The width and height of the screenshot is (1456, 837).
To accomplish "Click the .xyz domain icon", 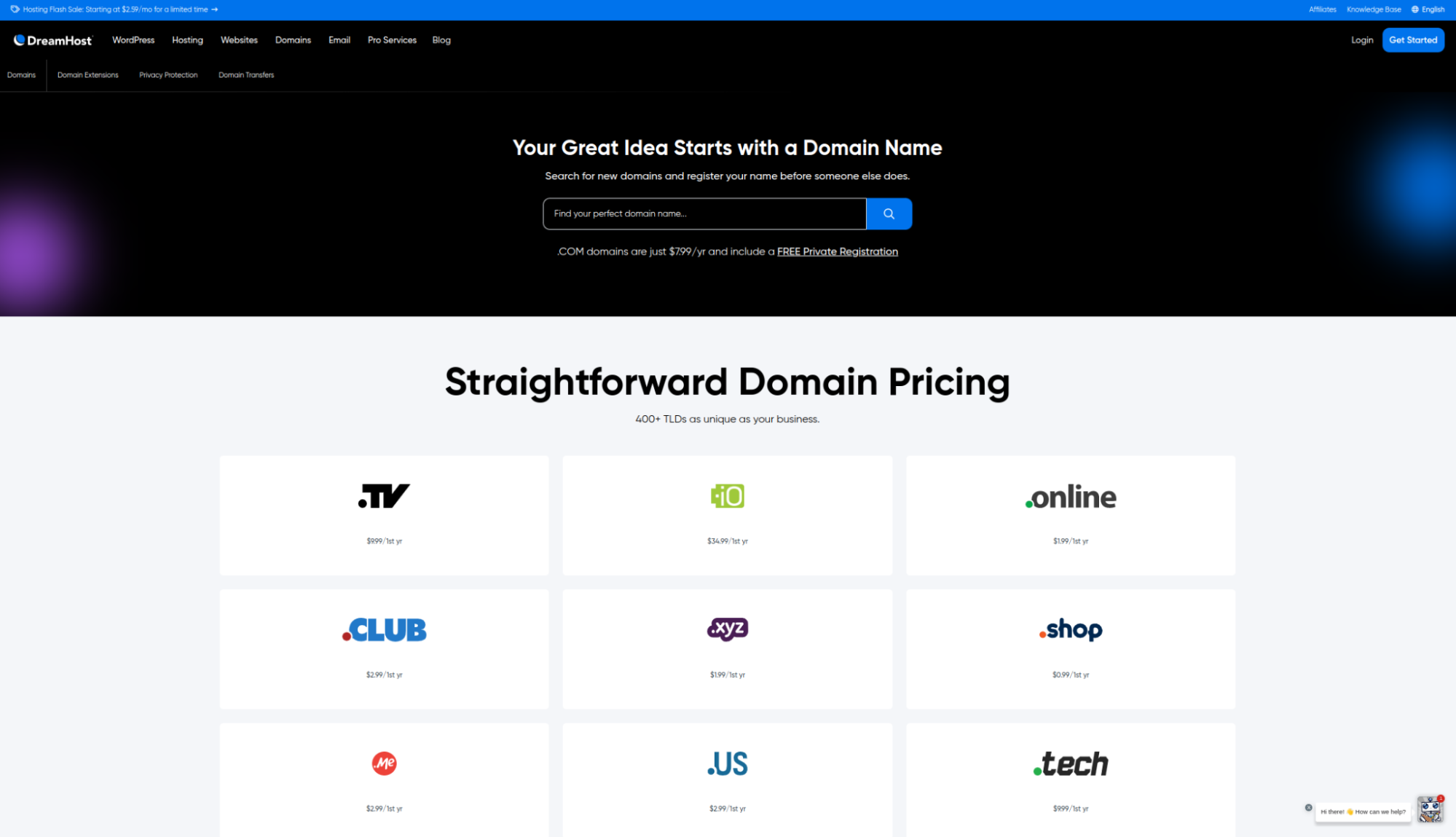I will (x=727, y=629).
